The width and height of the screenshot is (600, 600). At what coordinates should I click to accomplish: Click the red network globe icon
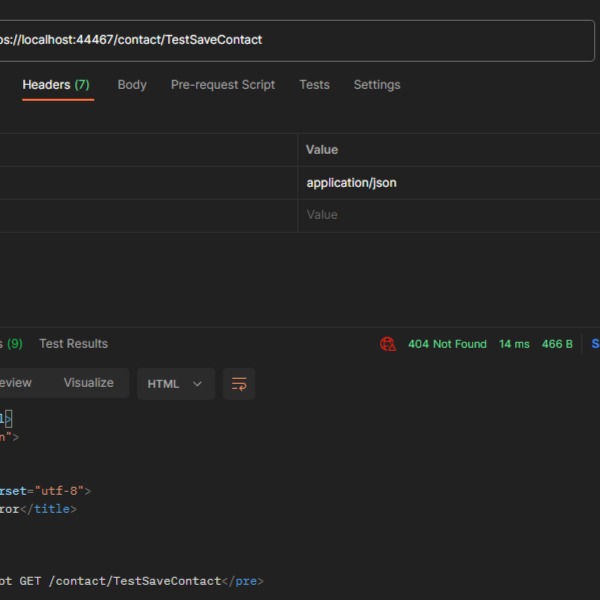[x=388, y=344]
